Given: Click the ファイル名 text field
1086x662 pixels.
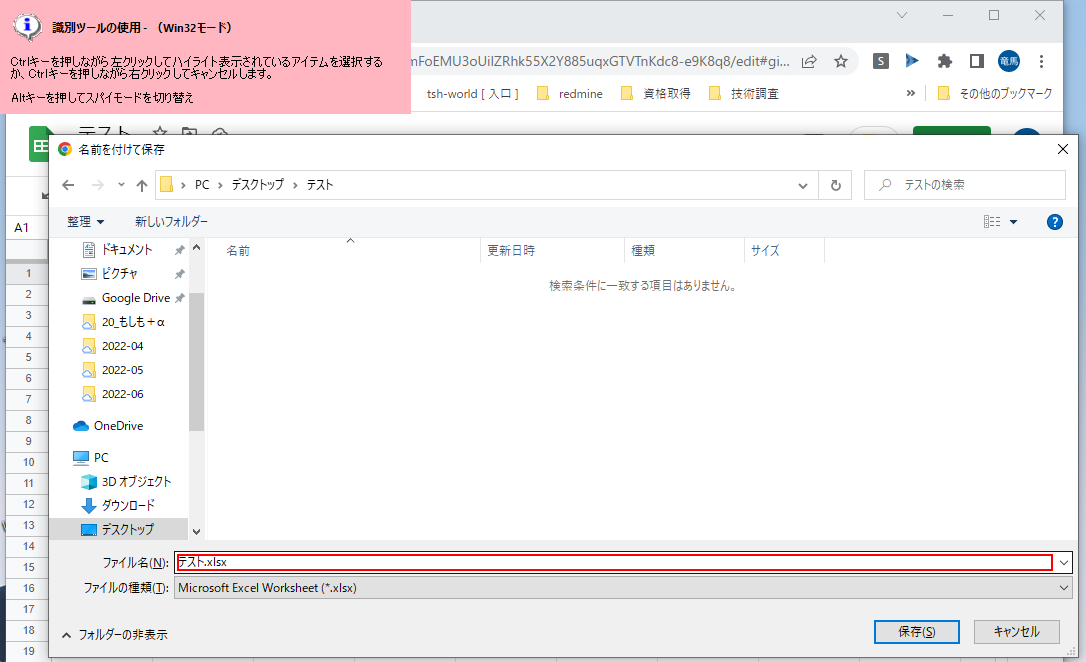Looking at the screenshot, I should click(614, 562).
